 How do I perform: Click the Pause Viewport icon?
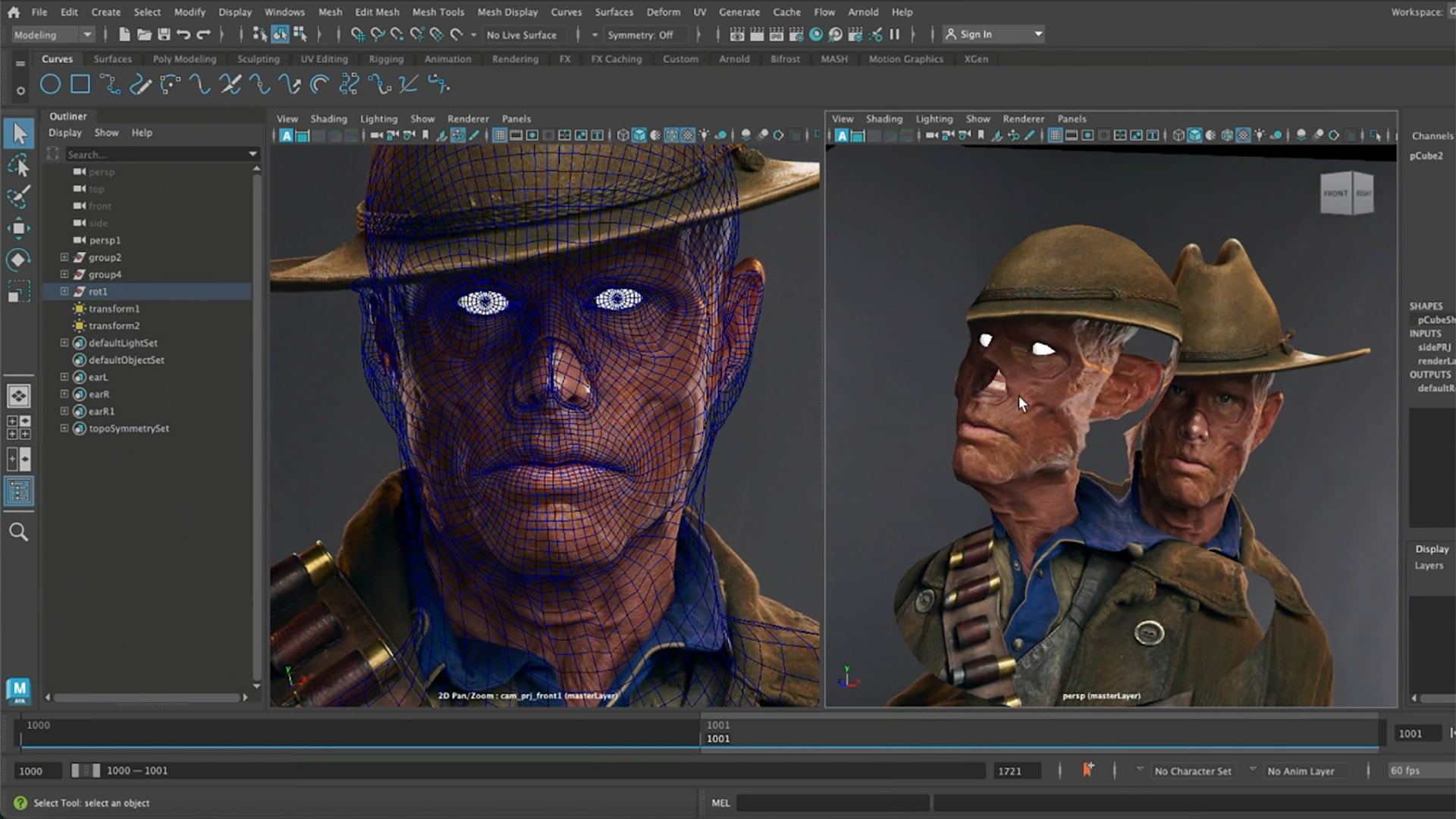coord(895,35)
